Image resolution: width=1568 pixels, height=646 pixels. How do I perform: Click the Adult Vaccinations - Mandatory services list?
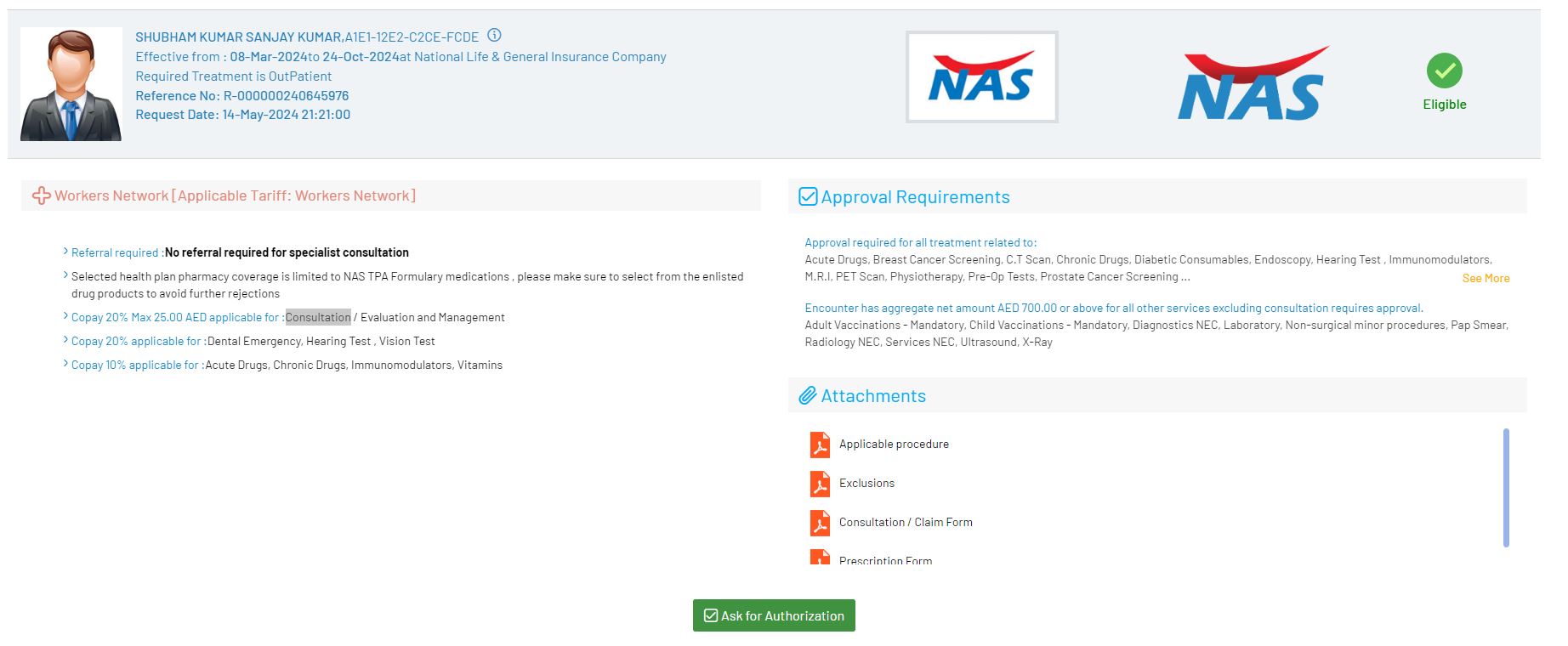click(x=1156, y=333)
